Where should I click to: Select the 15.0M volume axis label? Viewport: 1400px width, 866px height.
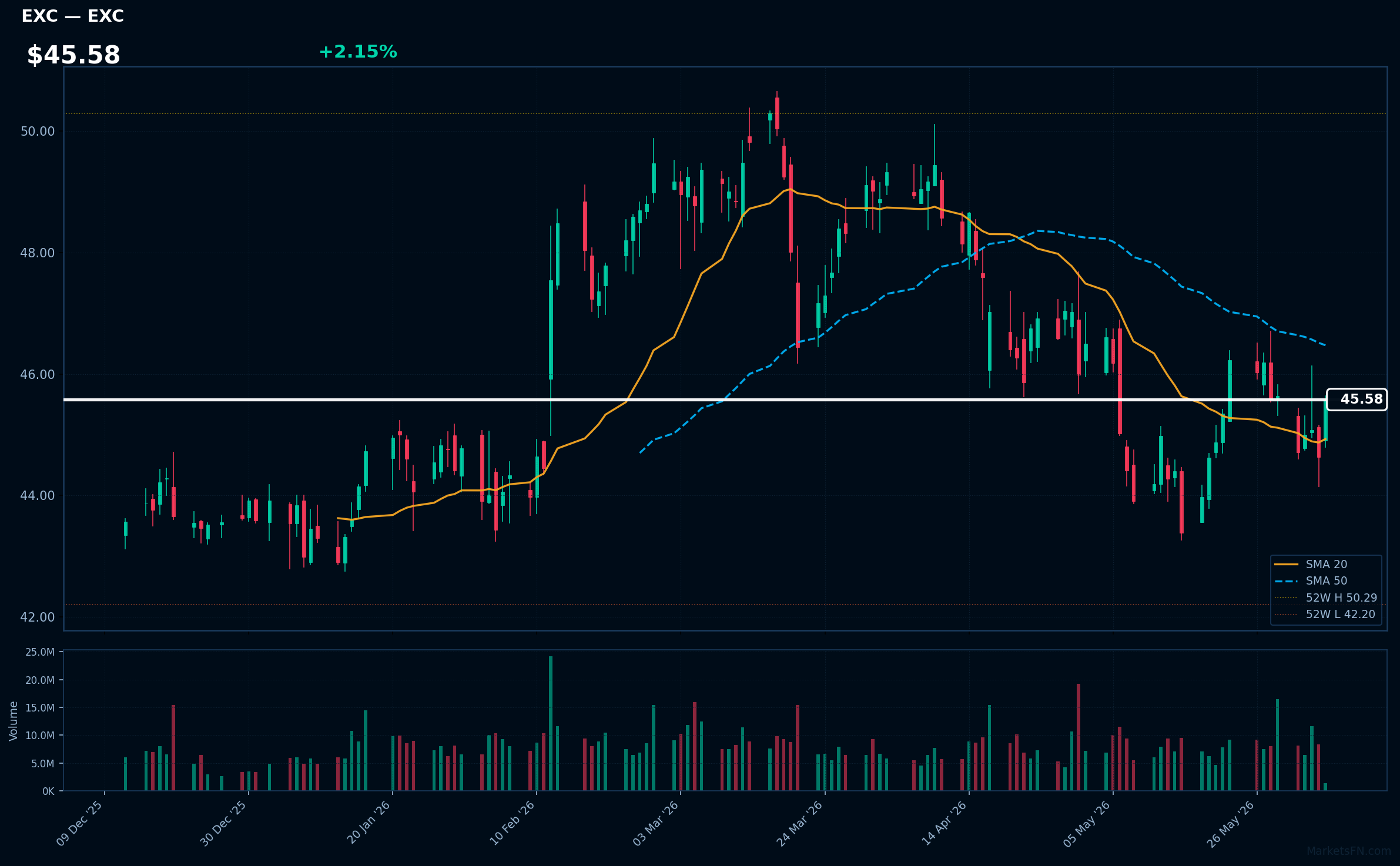40,708
